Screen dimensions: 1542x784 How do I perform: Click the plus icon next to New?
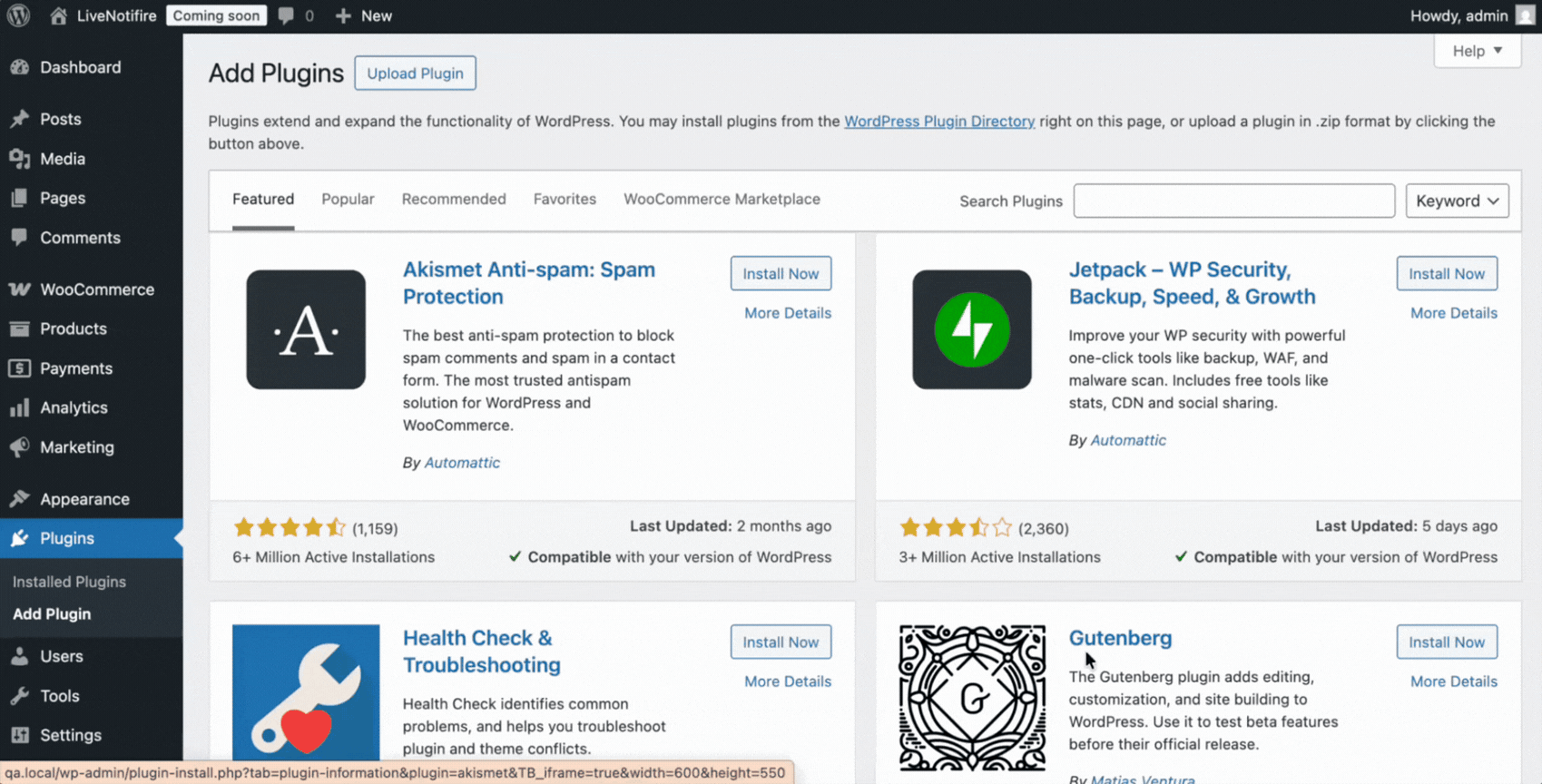343,15
